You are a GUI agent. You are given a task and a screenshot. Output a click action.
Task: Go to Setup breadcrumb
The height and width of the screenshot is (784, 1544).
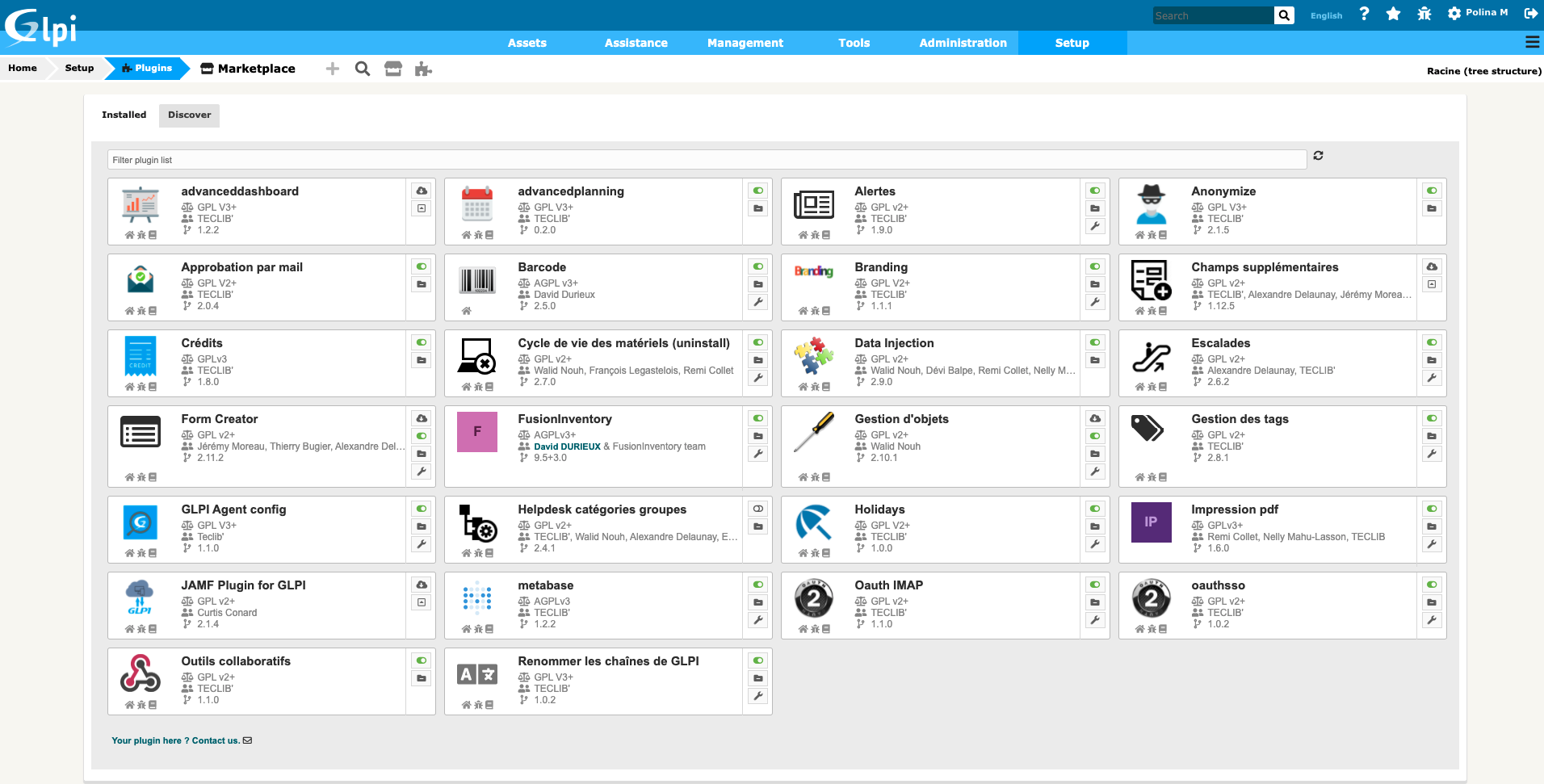(x=79, y=68)
